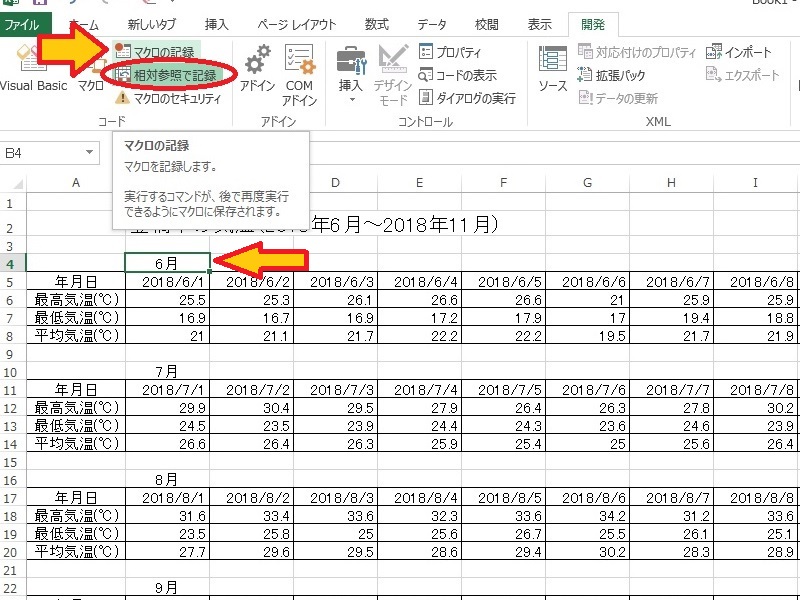800x600 pixels.
Task: Expand the 挿入 controls dropdown
Action: pos(351,75)
